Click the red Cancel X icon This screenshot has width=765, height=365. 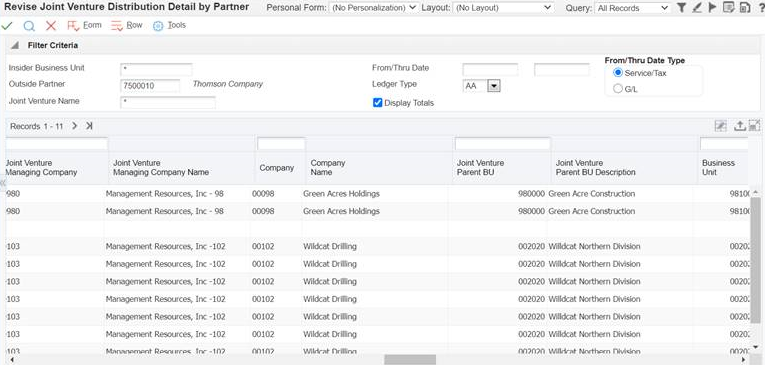tap(51, 25)
